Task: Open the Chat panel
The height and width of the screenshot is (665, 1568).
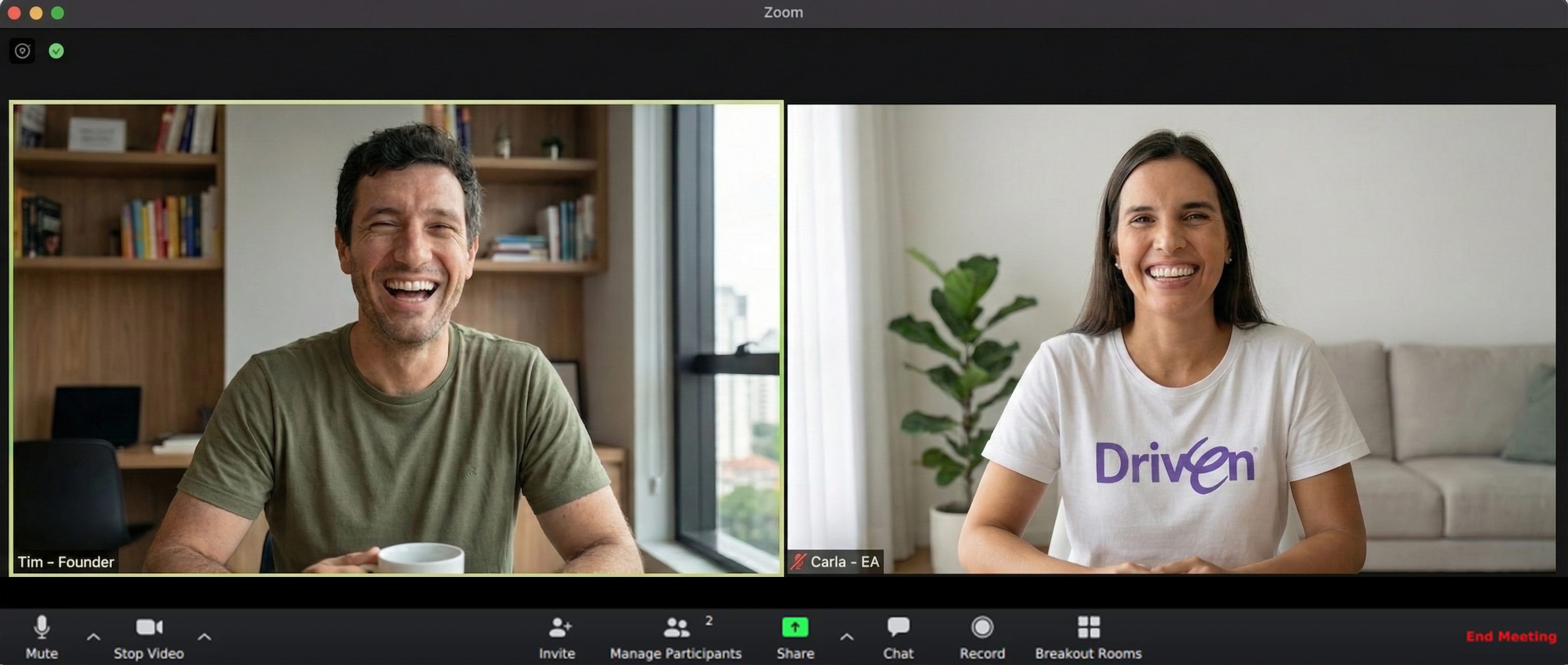Action: (x=898, y=637)
